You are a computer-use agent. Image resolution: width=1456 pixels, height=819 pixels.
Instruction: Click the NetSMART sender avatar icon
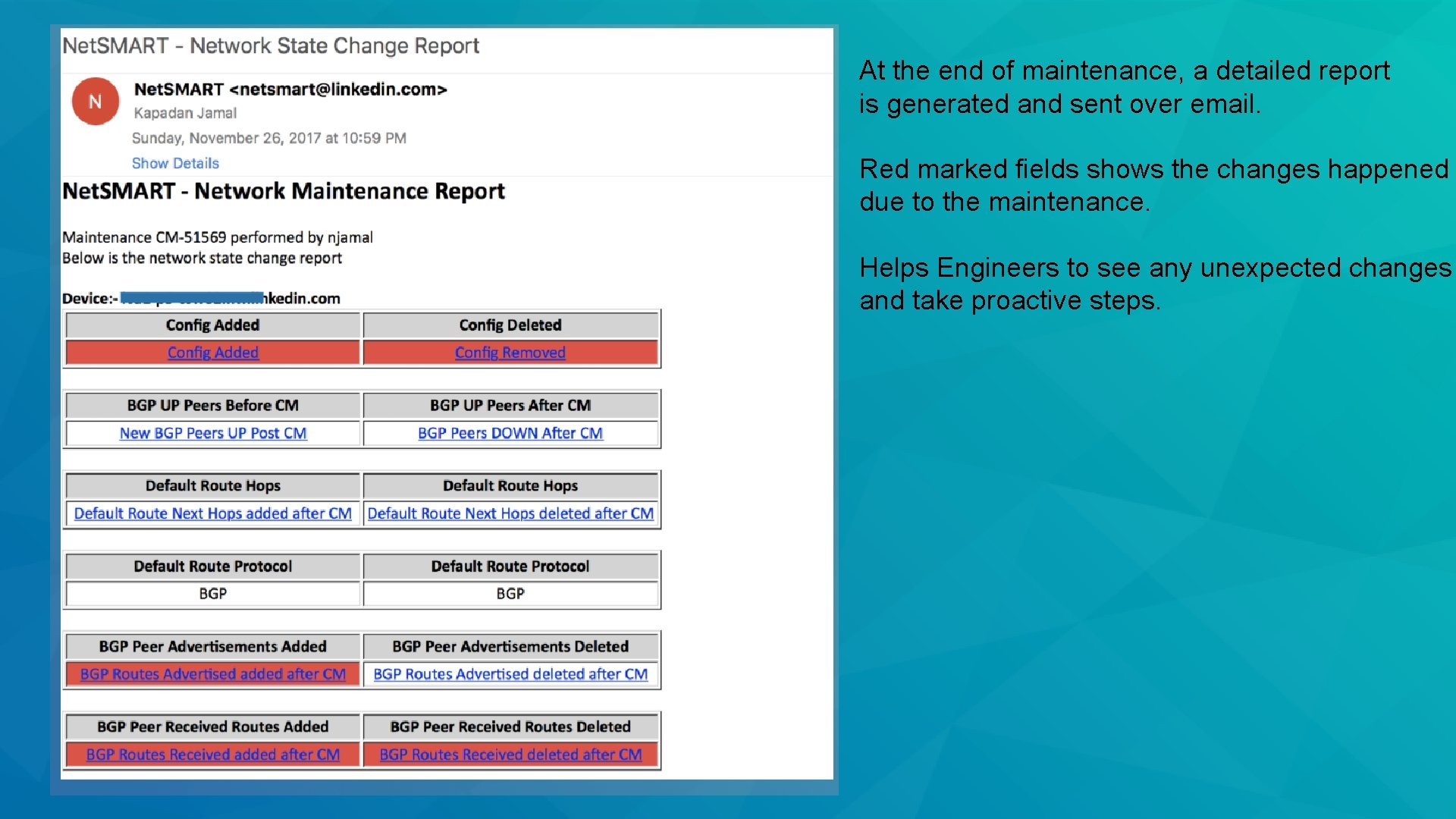(94, 101)
